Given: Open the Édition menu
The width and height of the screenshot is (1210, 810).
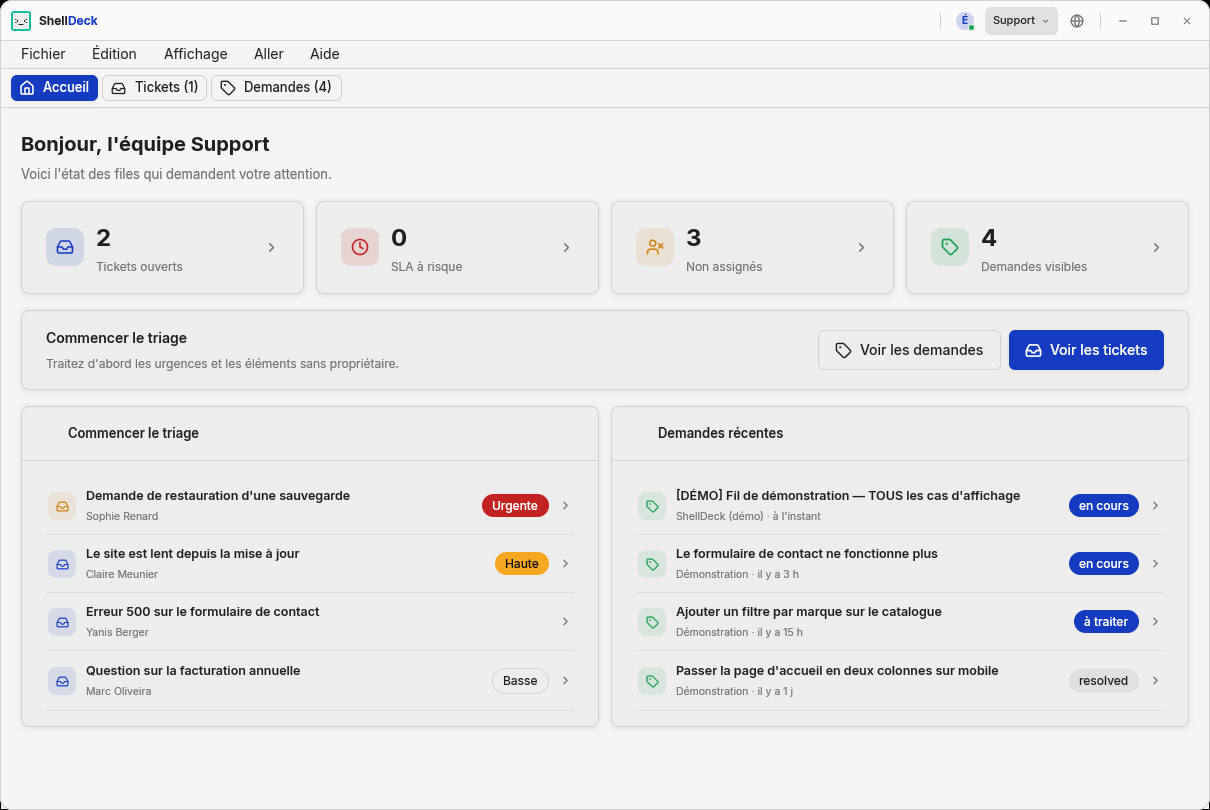Looking at the screenshot, I should [114, 54].
